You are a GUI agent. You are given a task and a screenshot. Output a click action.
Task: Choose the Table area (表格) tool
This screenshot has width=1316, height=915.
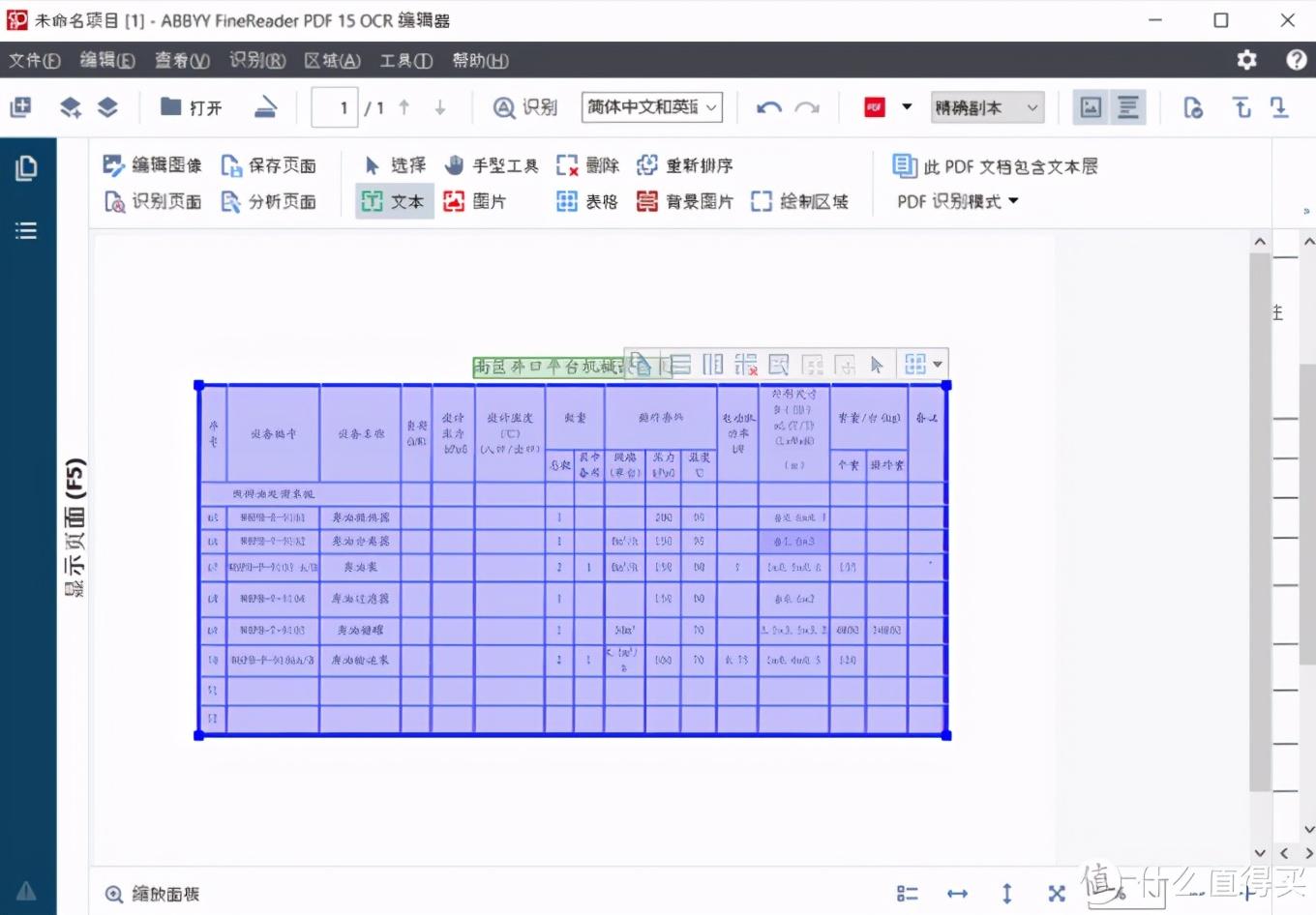click(587, 201)
